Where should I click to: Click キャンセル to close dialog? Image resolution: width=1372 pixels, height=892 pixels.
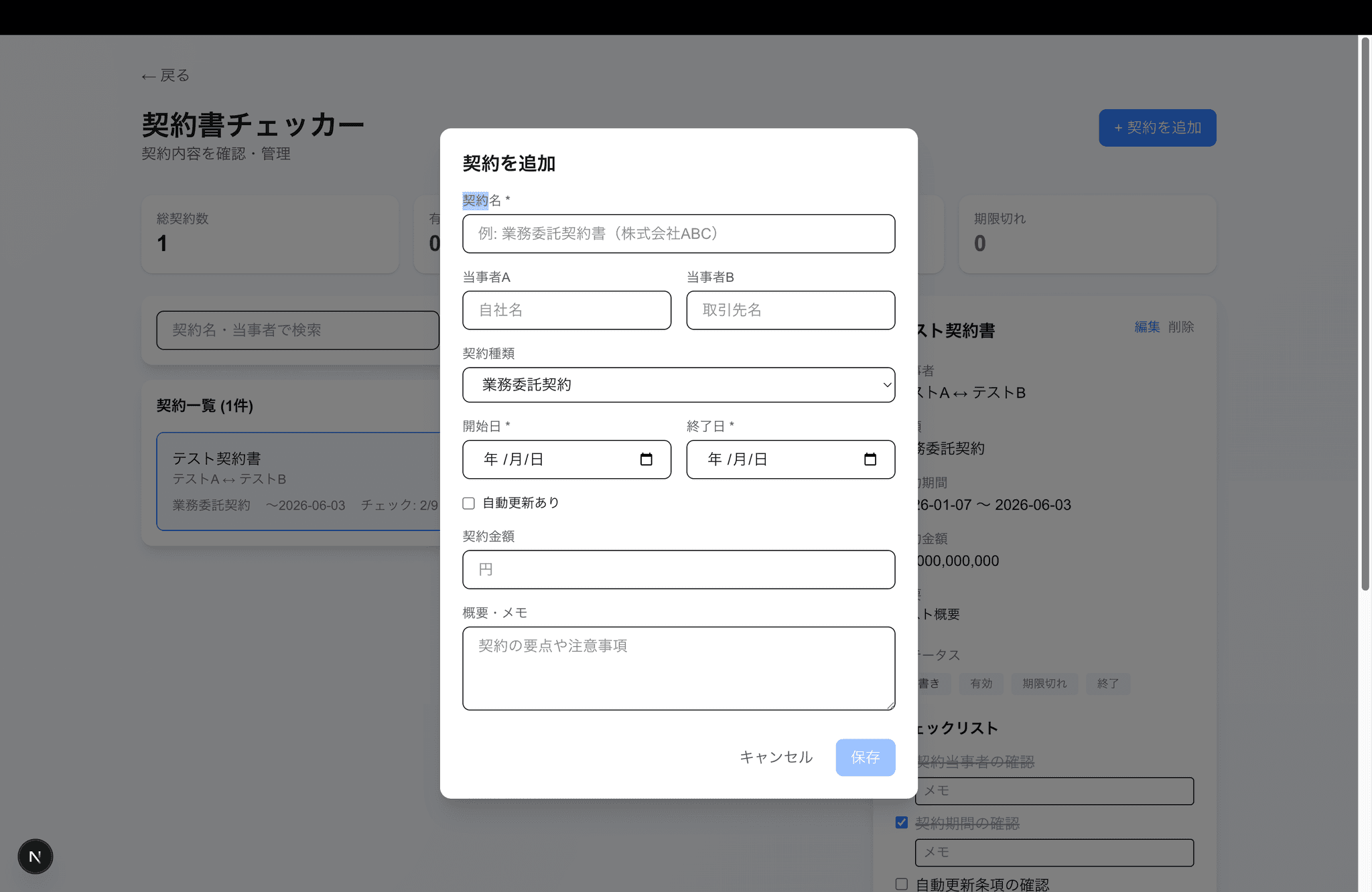pyautogui.click(x=776, y=757)
